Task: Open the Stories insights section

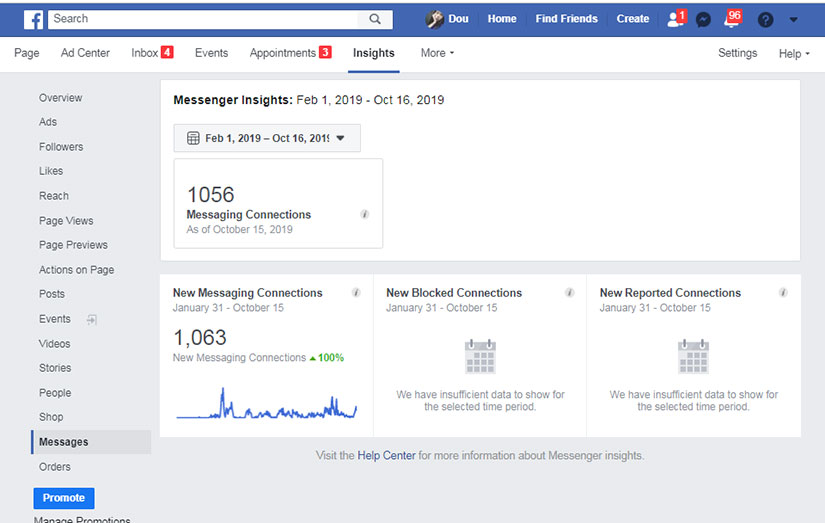Action: point(55,368)
